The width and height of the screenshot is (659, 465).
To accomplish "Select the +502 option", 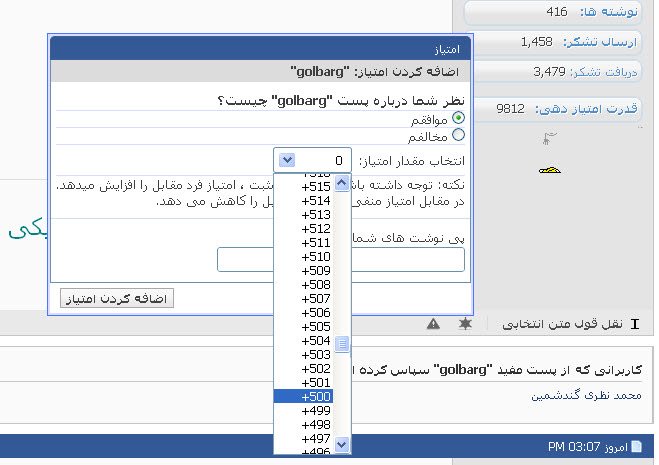I will (x=303, y=368).
